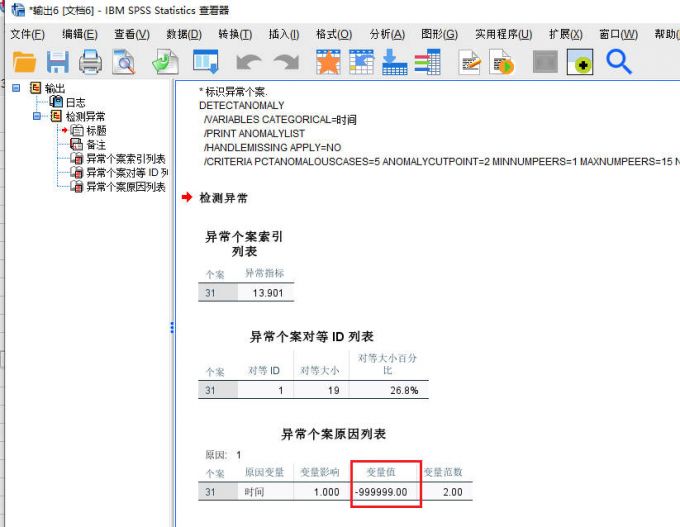Click the SPSS app icon in title bar
The width and height of the screenshot is (680, 527).
pos(18,10)
